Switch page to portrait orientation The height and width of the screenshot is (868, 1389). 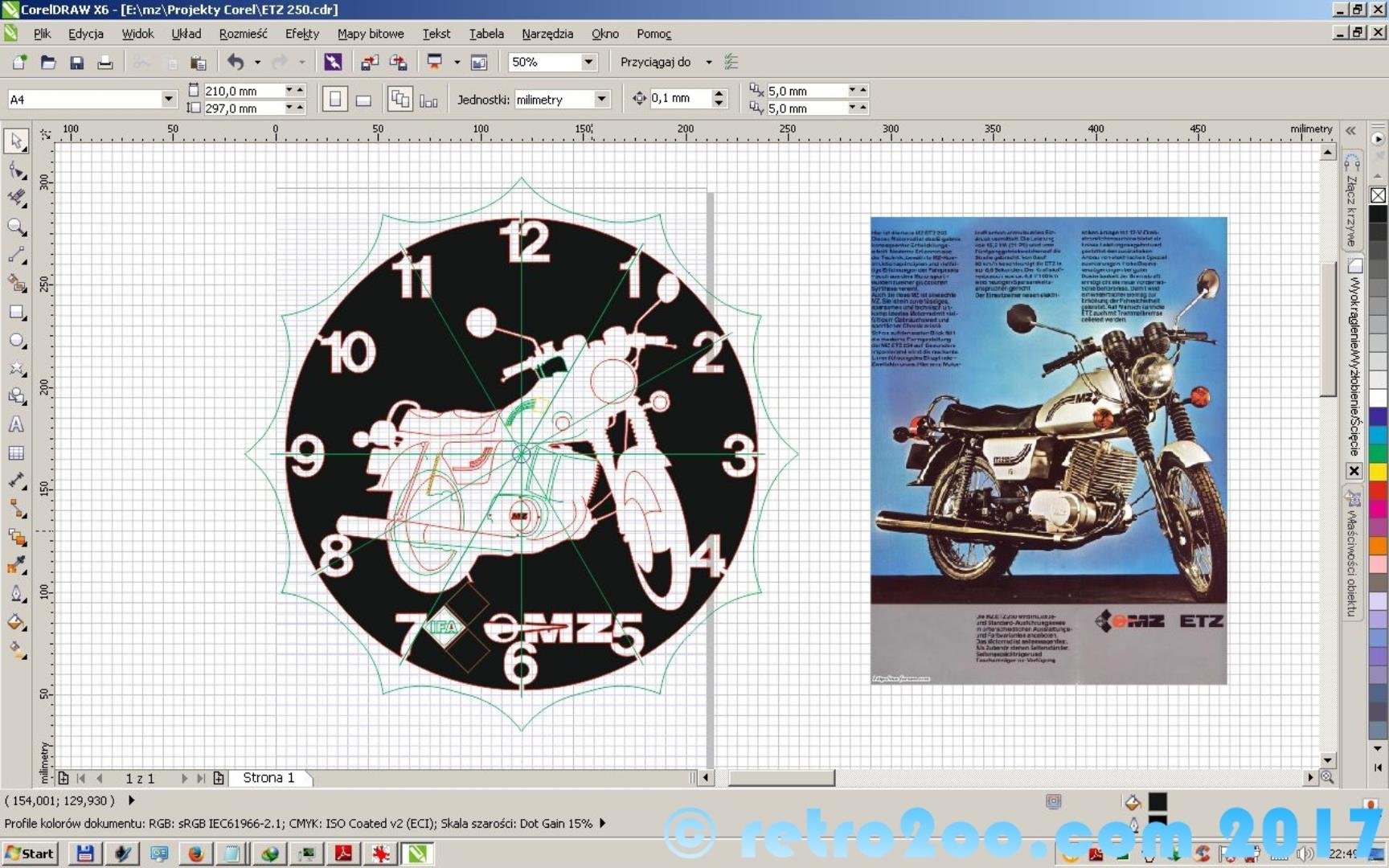tap(335, 100)
